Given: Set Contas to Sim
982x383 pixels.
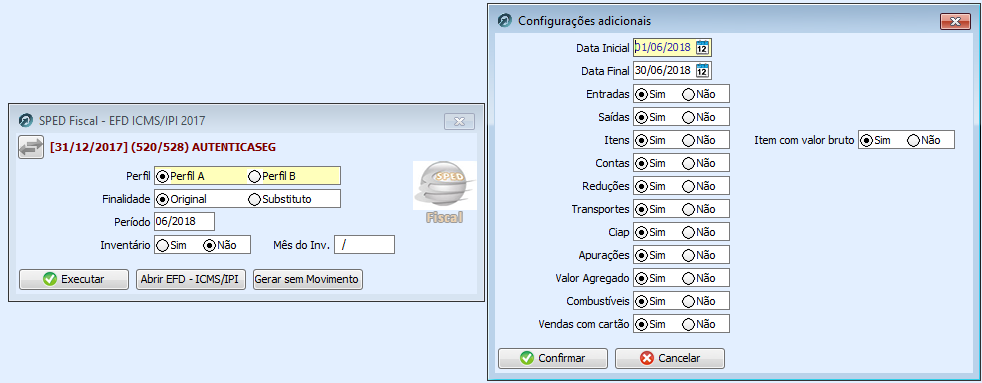Looking at the screenshot, I should coord(650,163).
